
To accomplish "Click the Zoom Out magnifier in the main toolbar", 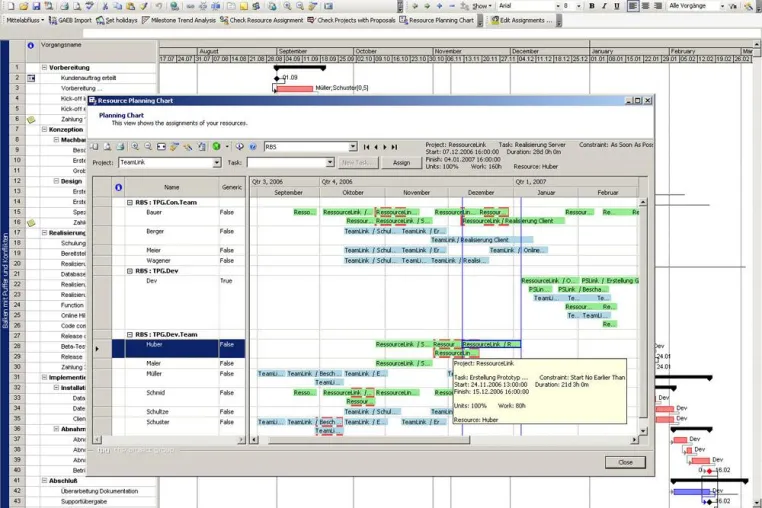I will (x=300, y=6).
